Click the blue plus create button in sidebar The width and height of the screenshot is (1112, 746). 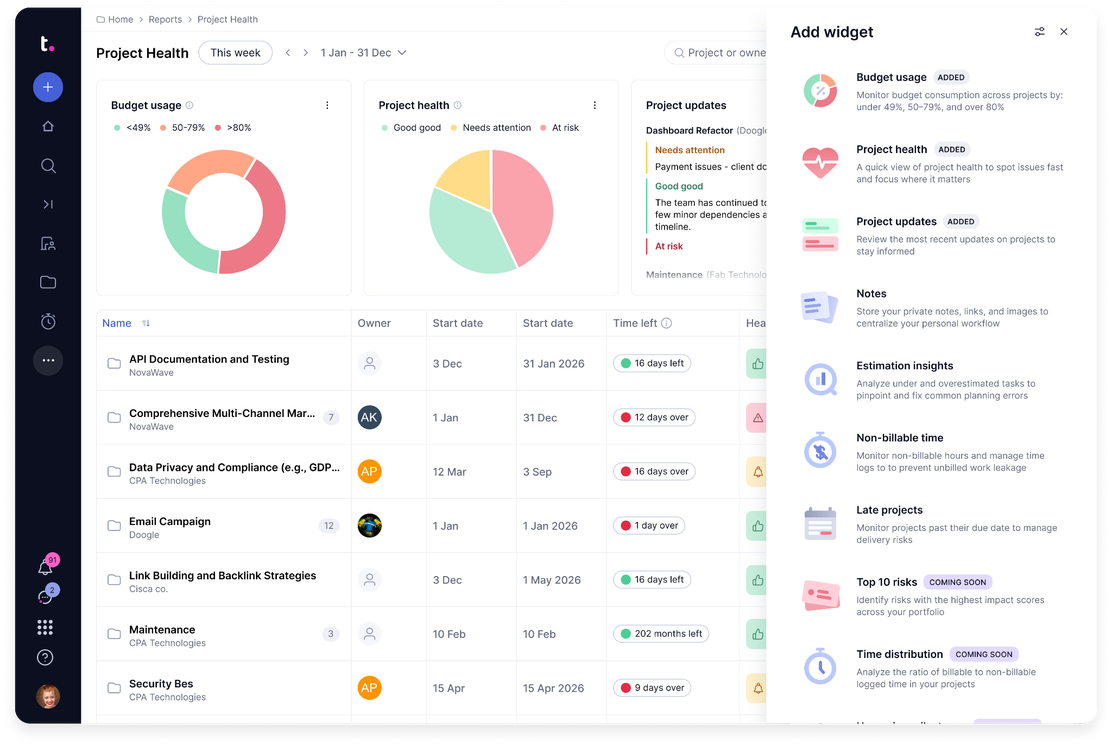[x=48, y=87]
